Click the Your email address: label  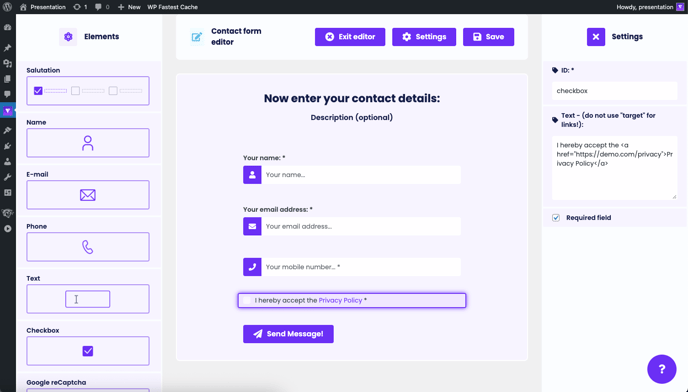click(x=278, y=209)
